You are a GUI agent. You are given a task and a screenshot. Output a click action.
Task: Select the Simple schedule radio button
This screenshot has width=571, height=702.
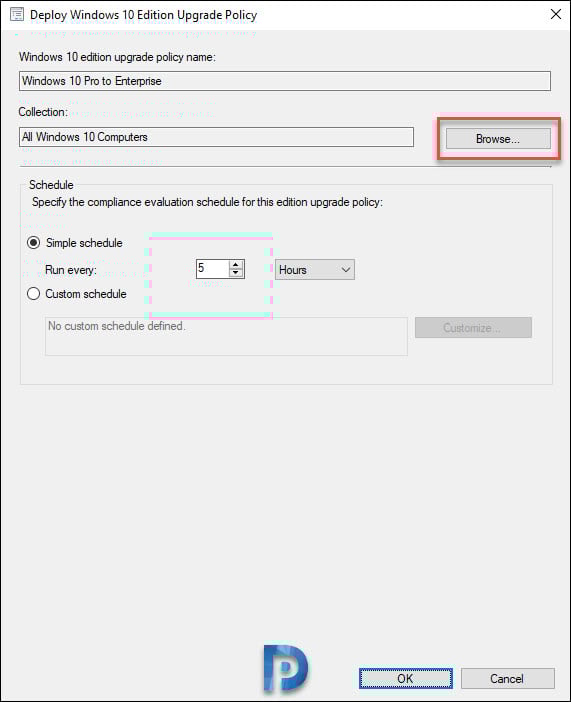click(34, 243)
